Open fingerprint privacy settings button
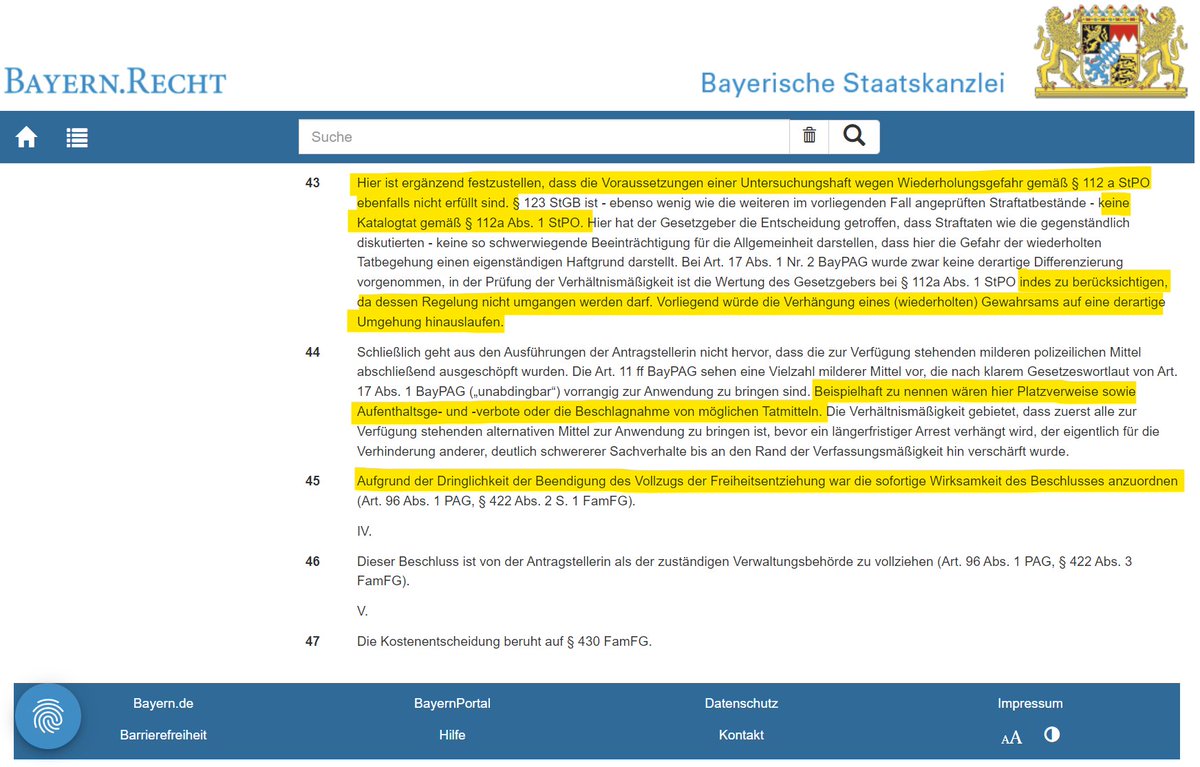 (x=47, y=716)
